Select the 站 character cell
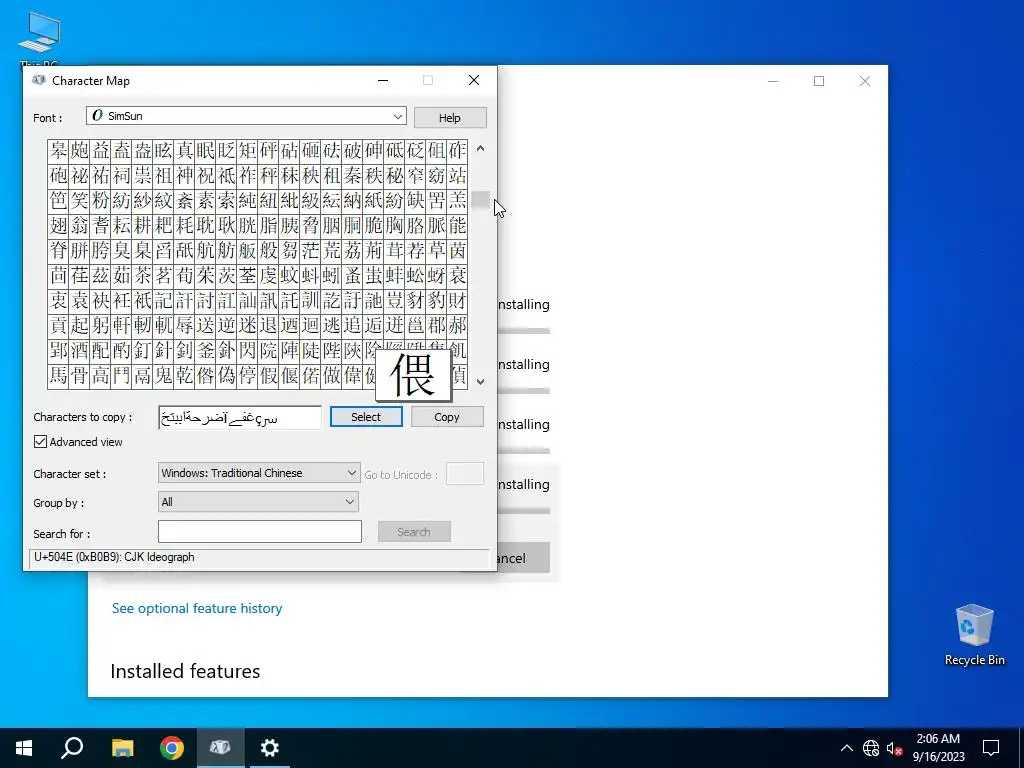Screen dimensions: 1024x768 458,176
